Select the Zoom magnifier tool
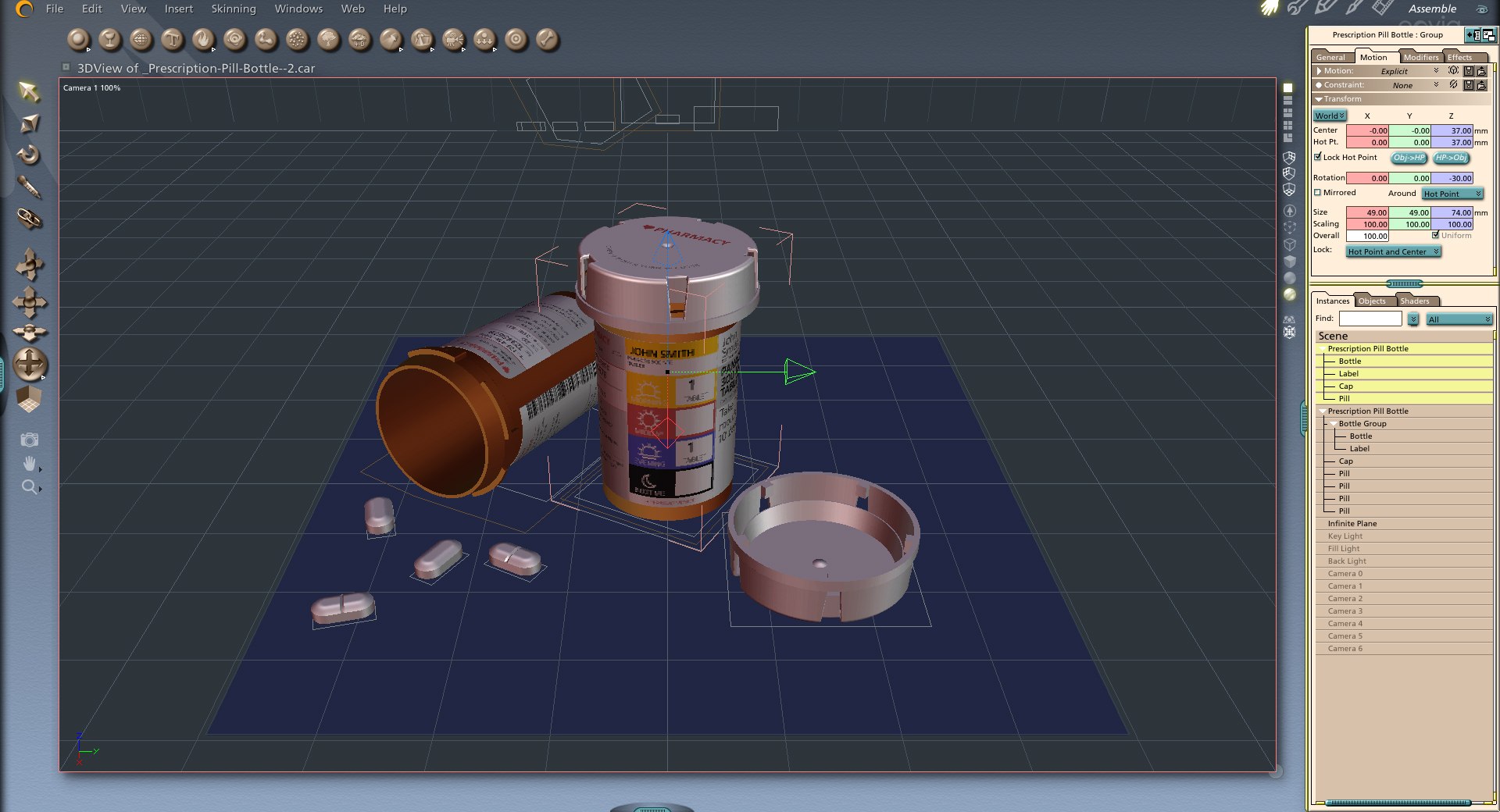This screenshot has height=812, width=1500. click(x=29, y=487)
